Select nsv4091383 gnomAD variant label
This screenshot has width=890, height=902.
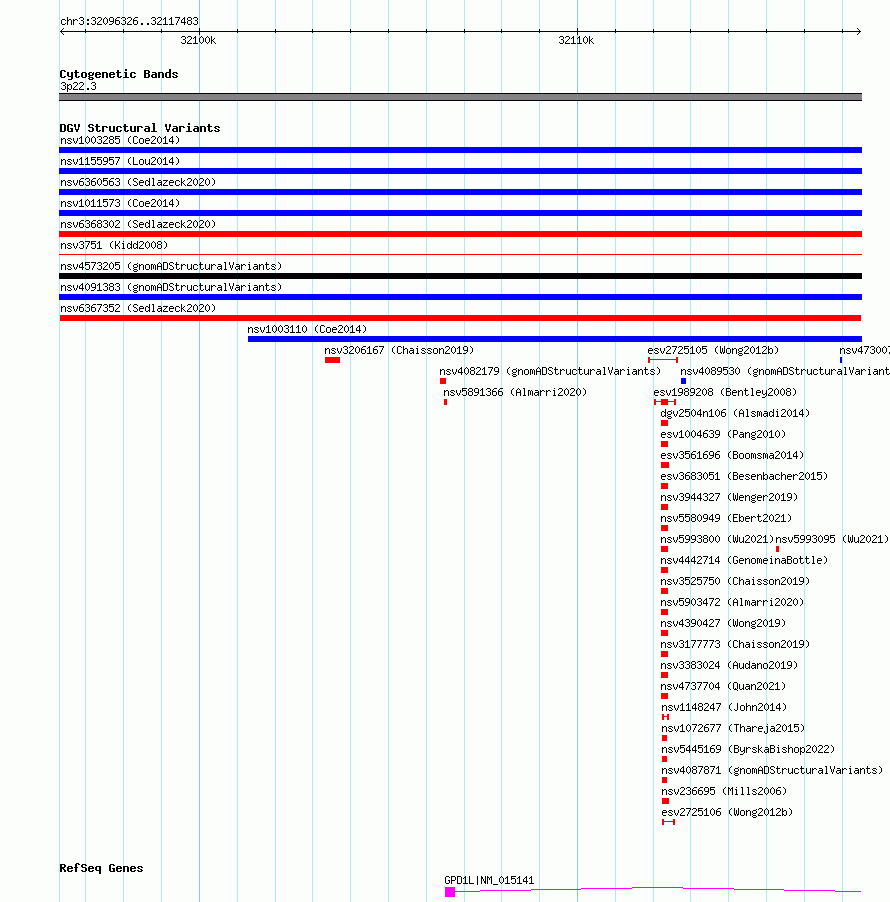point(171,287)
